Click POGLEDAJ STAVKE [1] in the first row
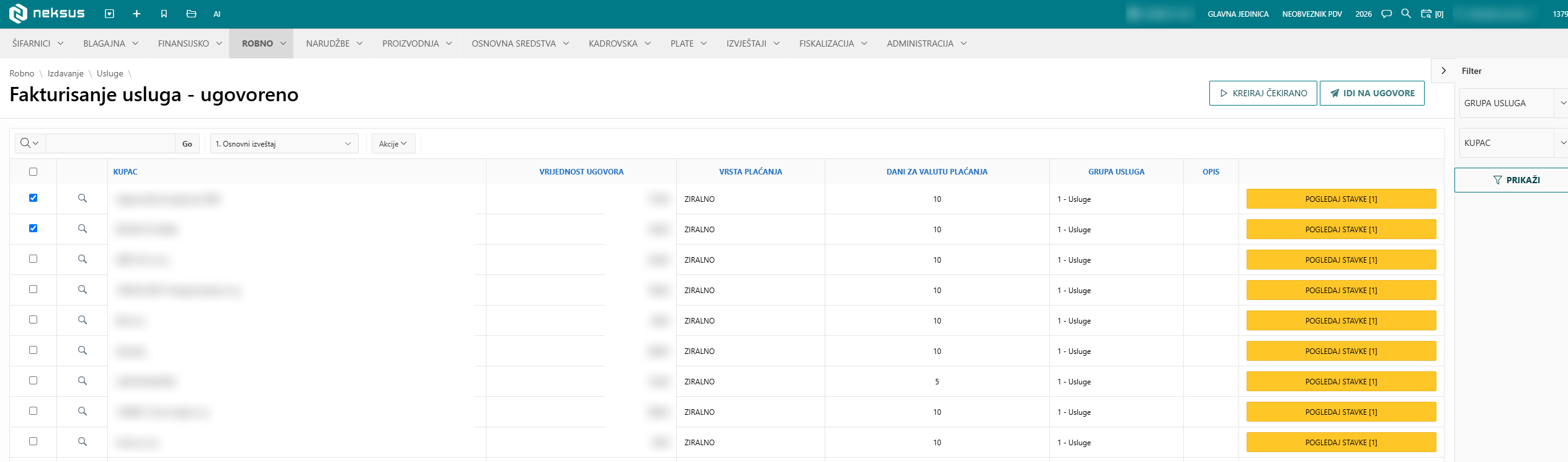This screenshot has width=1568, height=462. coord(1341,199)
